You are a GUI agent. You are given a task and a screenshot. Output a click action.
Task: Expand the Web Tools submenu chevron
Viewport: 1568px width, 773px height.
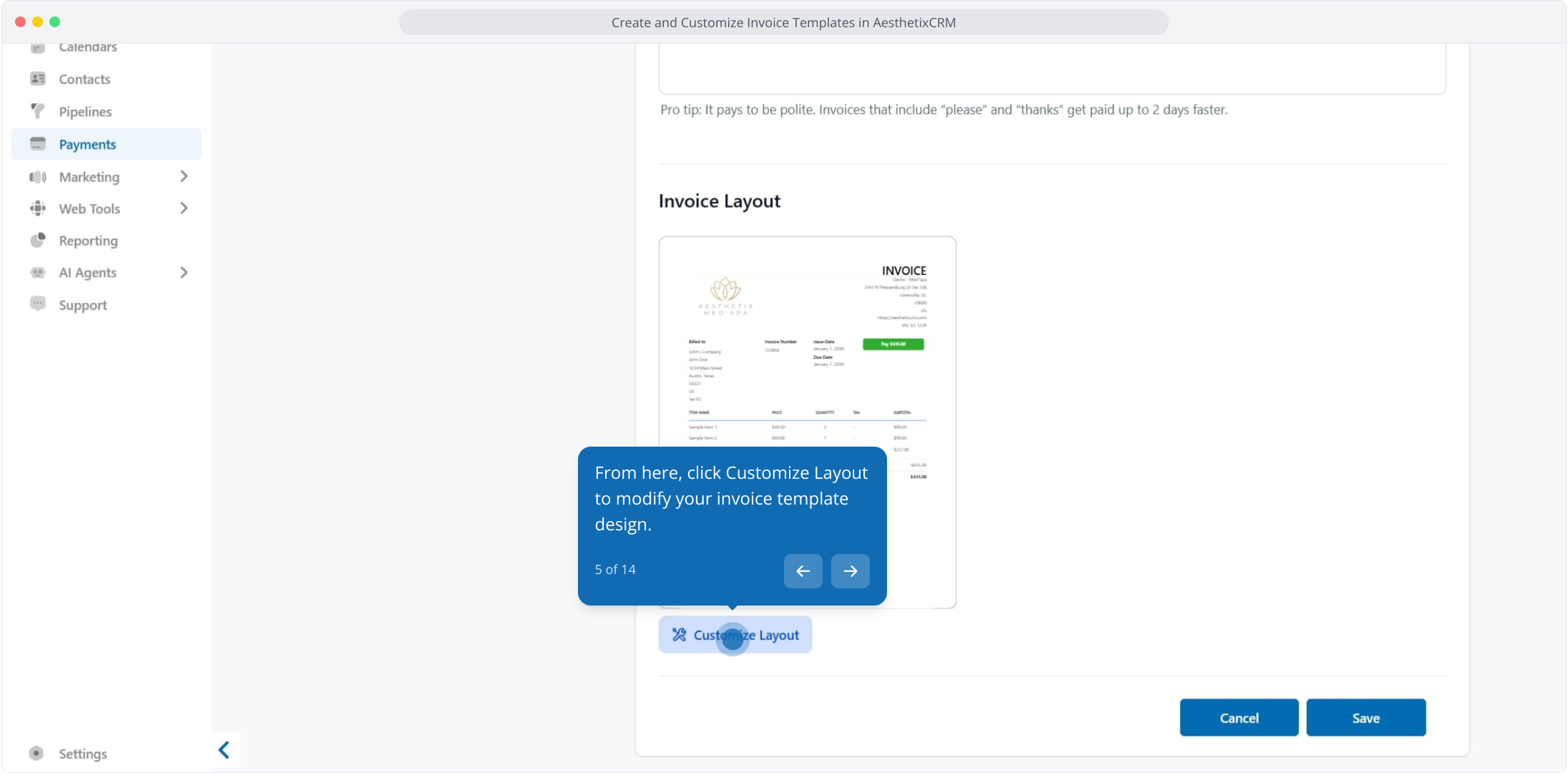click(184, 208)
